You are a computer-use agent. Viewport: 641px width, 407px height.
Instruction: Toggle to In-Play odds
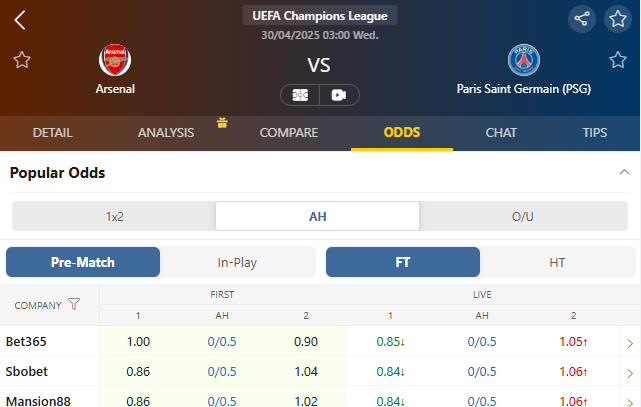coord(237,262)
